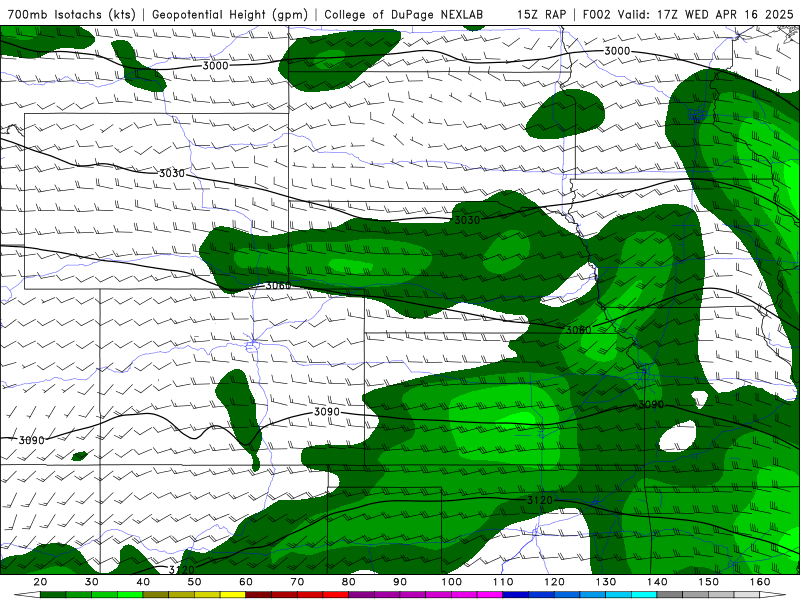Click the 90 label on the colour scale

(x=400, y=582)
